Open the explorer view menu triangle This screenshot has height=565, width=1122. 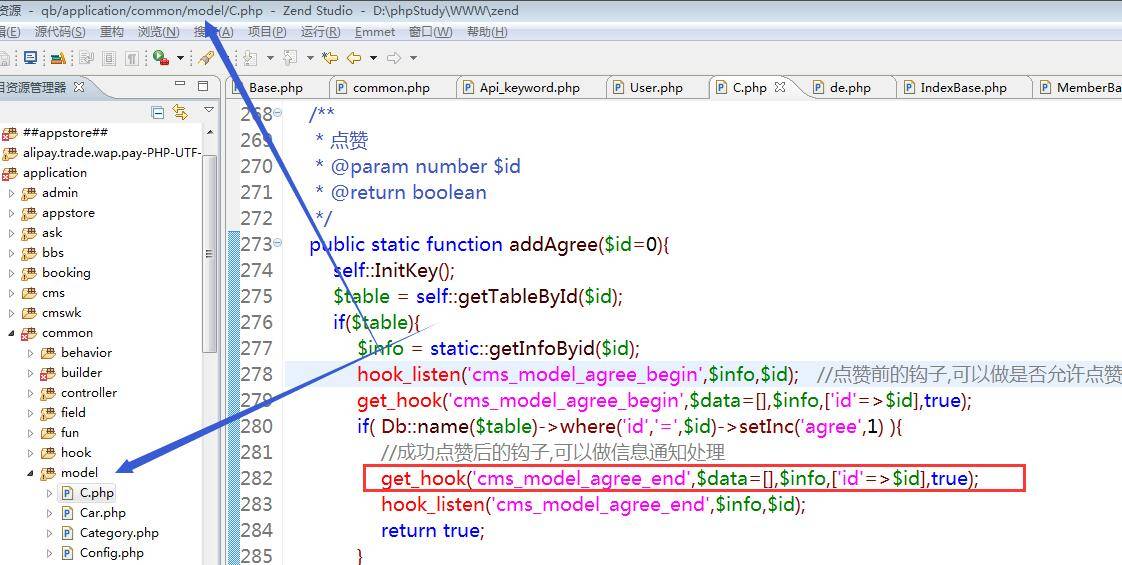coord(208,110)
